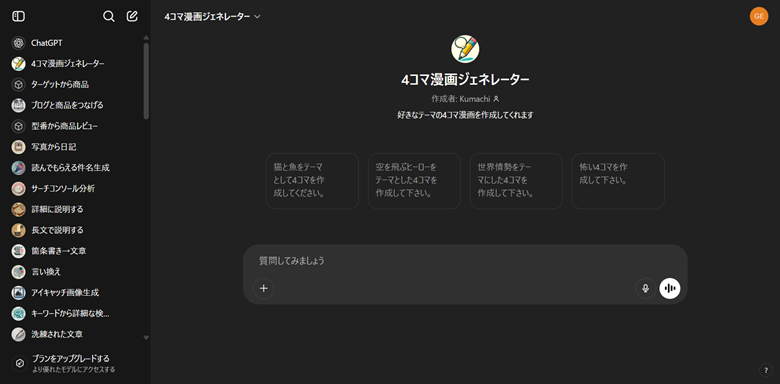Click the icon beside アイキャッチ画像生成
This screenshot has width=780, height=384.
18,292
